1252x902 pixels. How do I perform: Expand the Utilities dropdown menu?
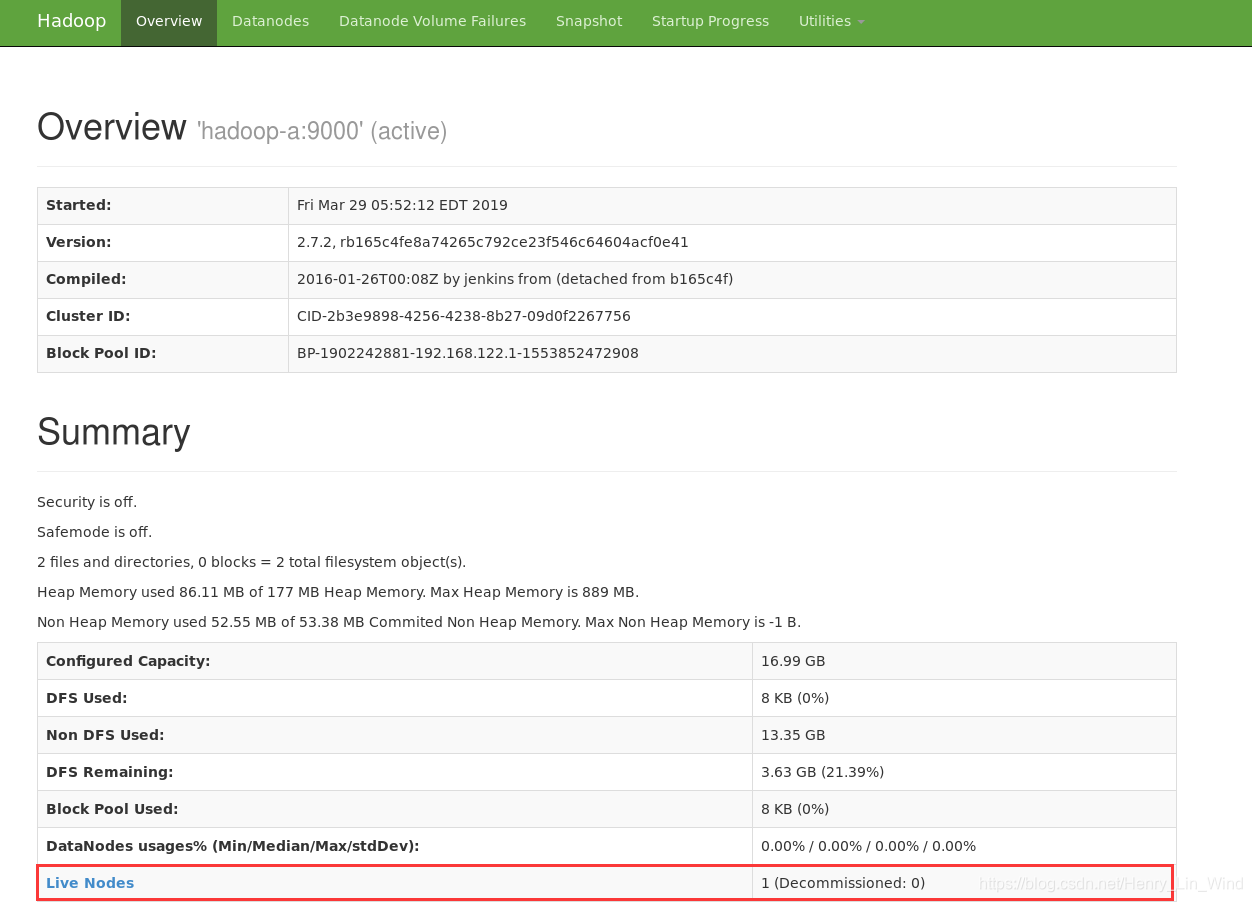831,22
